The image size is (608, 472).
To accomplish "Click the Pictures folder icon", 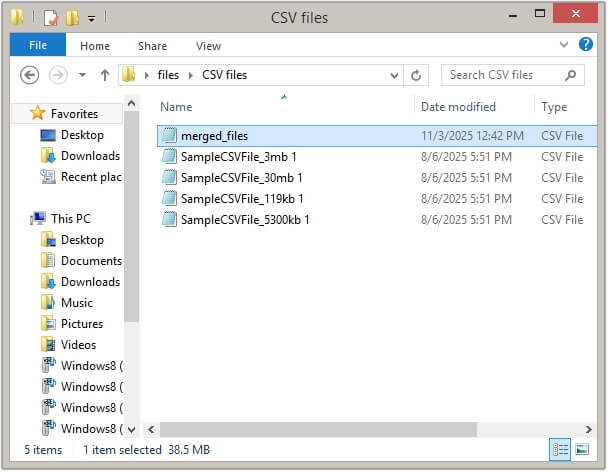I will (x=48, y=323).
